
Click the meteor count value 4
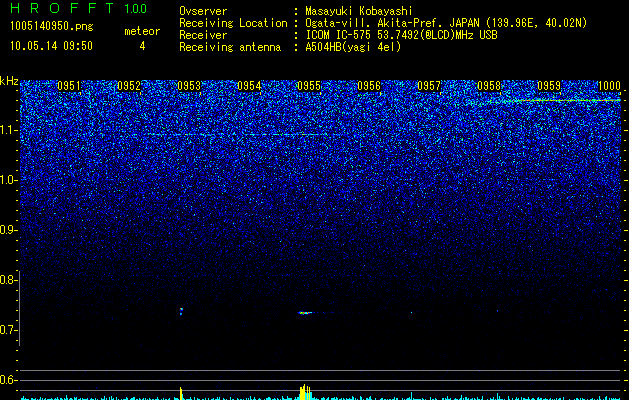point(142,46)
